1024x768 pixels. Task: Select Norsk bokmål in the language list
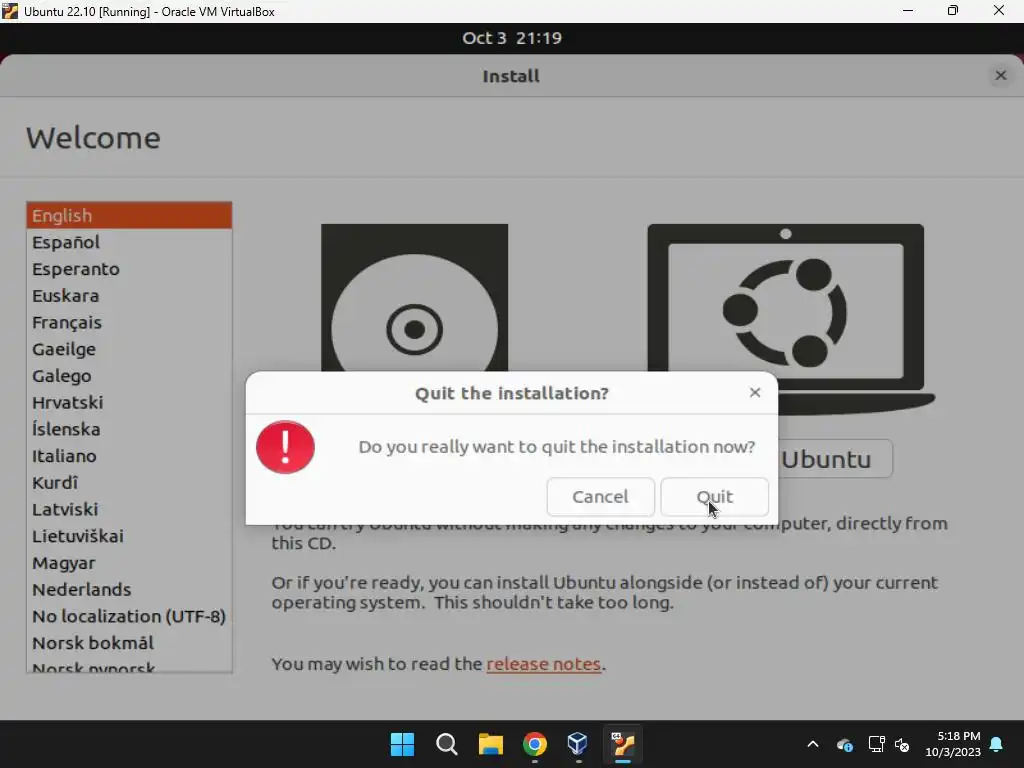click(129, 643)
